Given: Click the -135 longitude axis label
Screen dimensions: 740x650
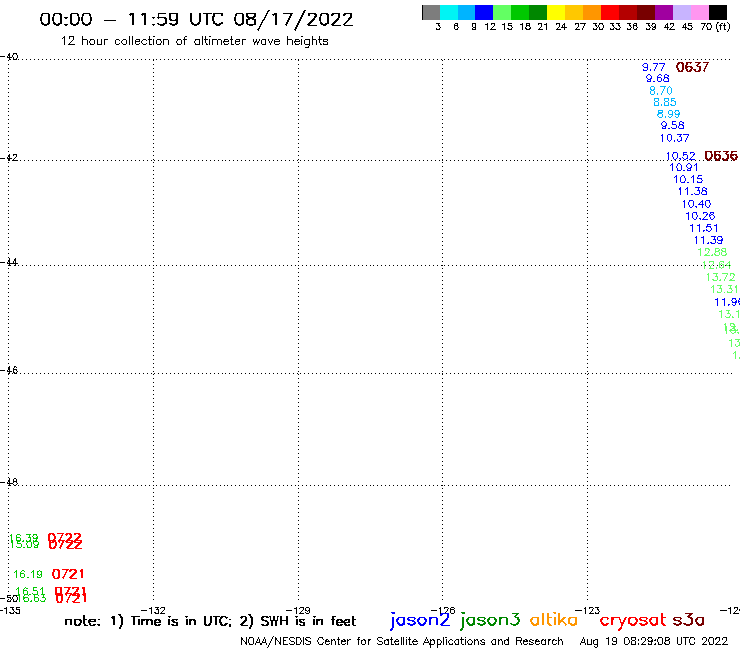Looking at the screenshot, I should click(10, 610).
